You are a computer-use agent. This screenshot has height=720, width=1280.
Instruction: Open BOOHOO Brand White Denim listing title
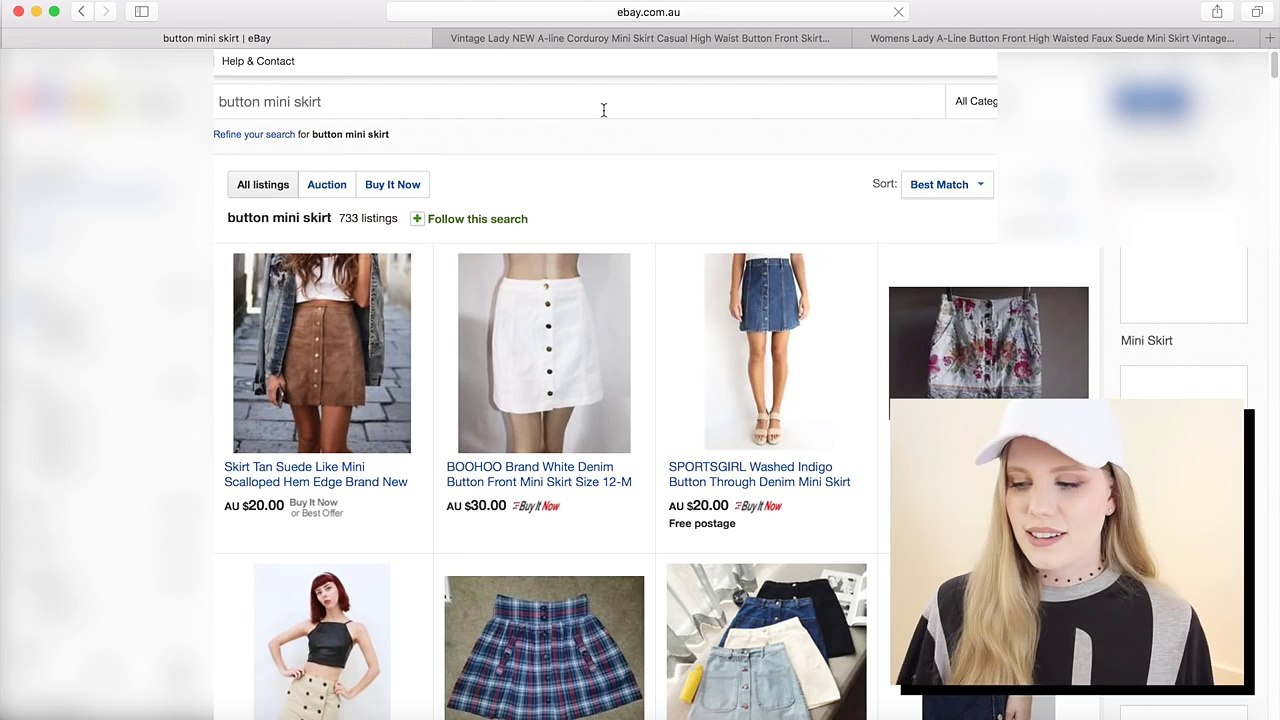(x=539, y=474)
